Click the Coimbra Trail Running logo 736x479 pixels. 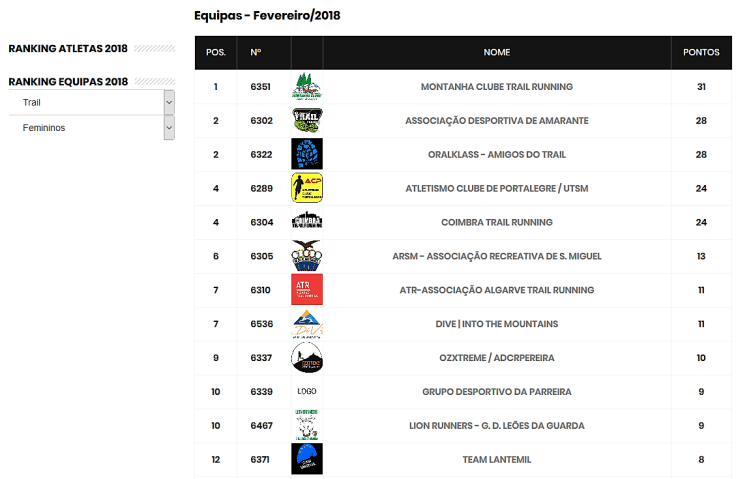[x=307, y=222]
